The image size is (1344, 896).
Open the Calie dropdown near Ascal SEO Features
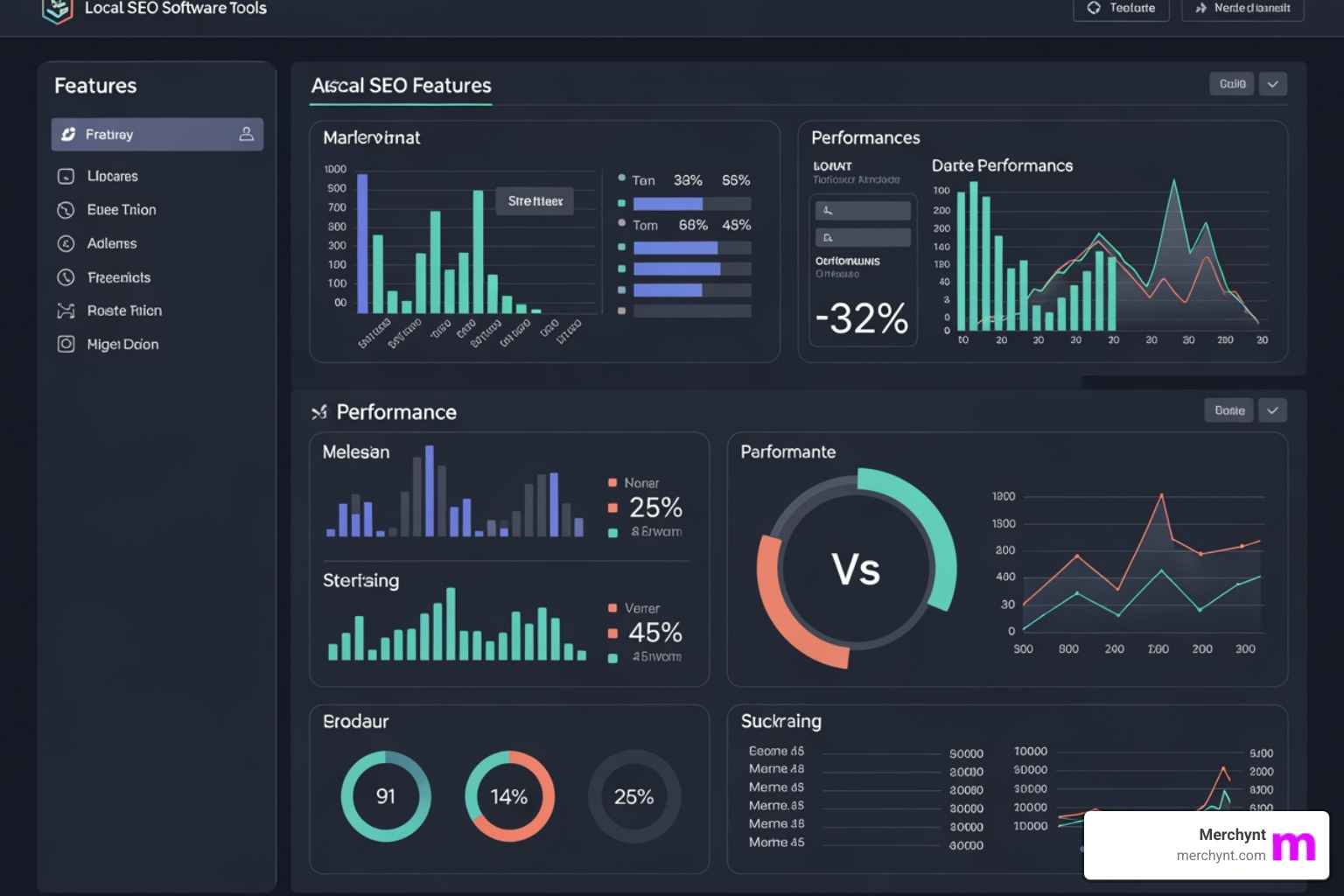pyautogui.click(x=1231, y=83)
